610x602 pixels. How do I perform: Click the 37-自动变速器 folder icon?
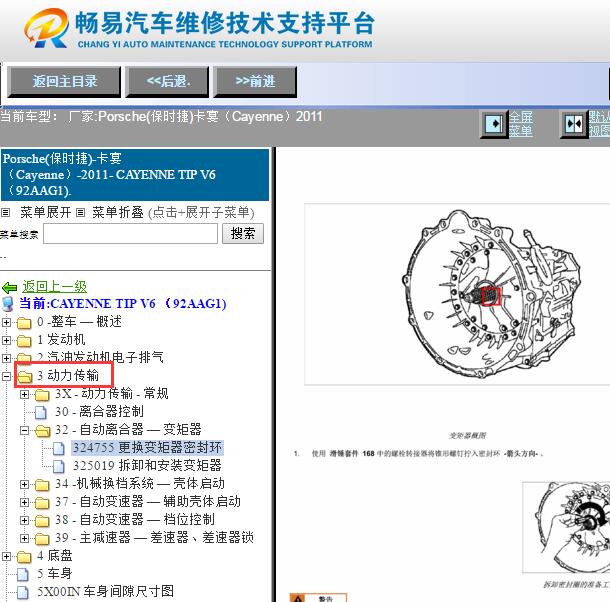pyautogui.click(x=42, y=503)
